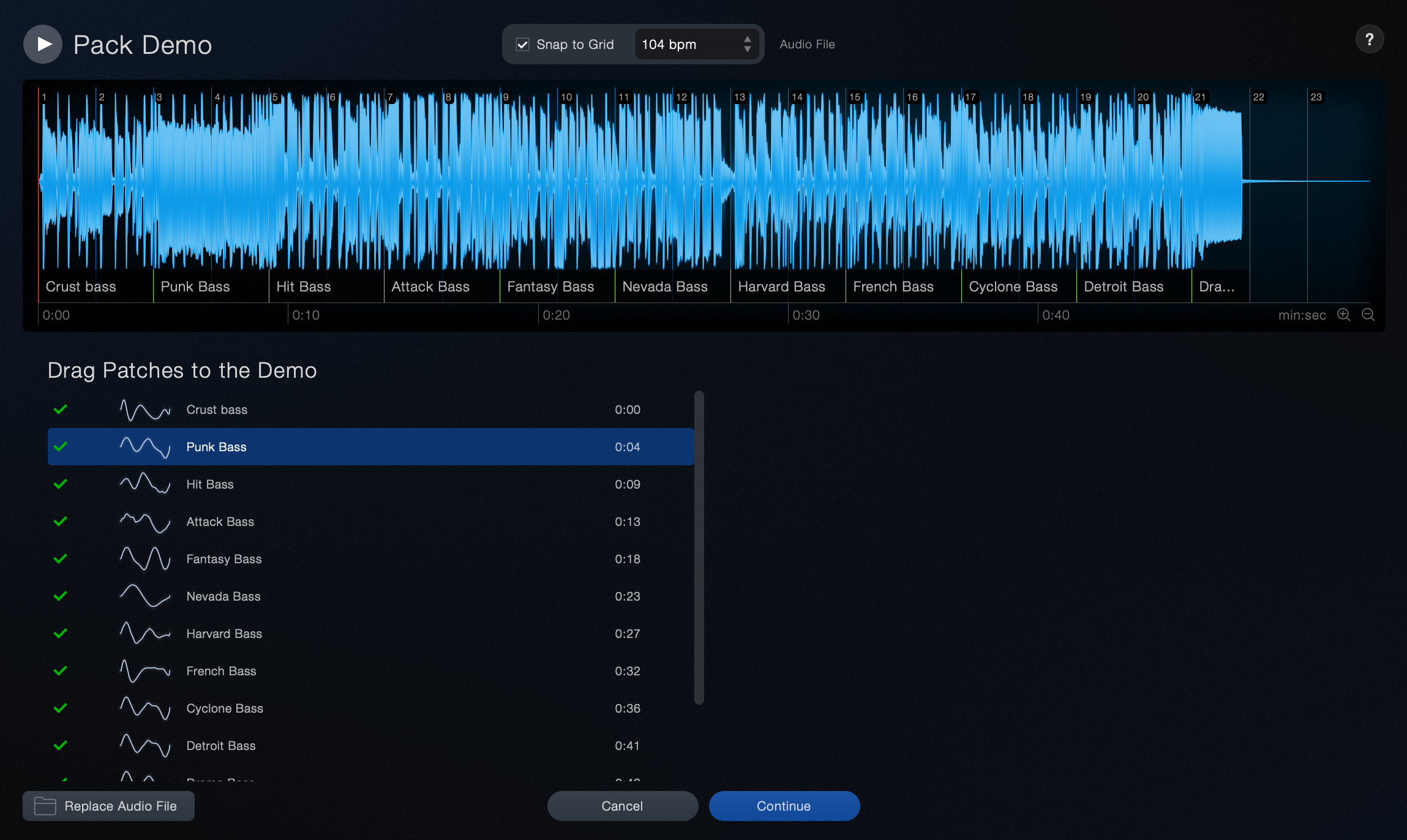This screenshot has width=1407, height=840.
Task: Click the Crust bass waveform thumbnail
Action: pos(144,410)
